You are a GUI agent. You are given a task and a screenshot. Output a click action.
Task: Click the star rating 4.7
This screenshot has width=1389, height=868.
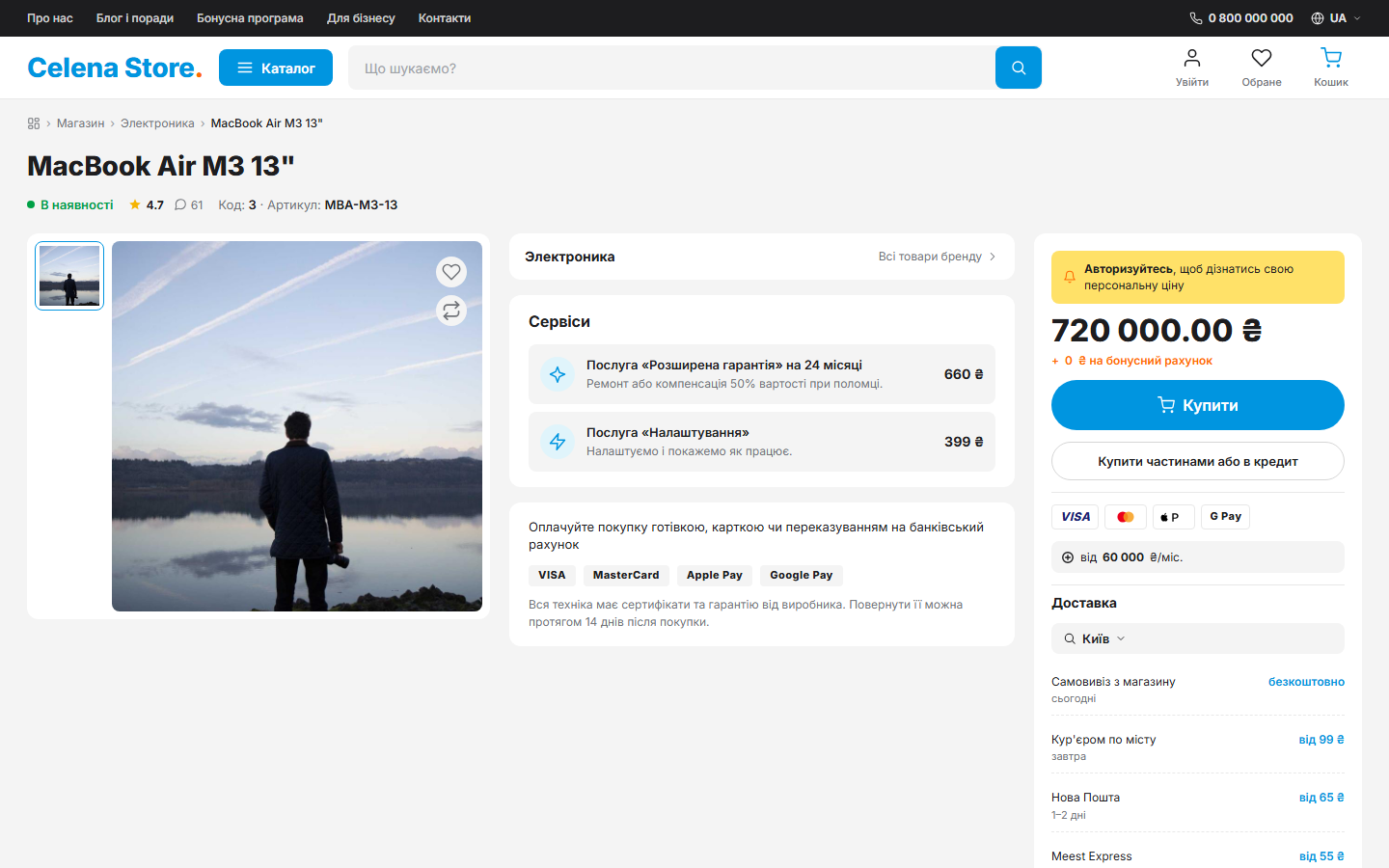pyautogui.click(x=147, y=204)
